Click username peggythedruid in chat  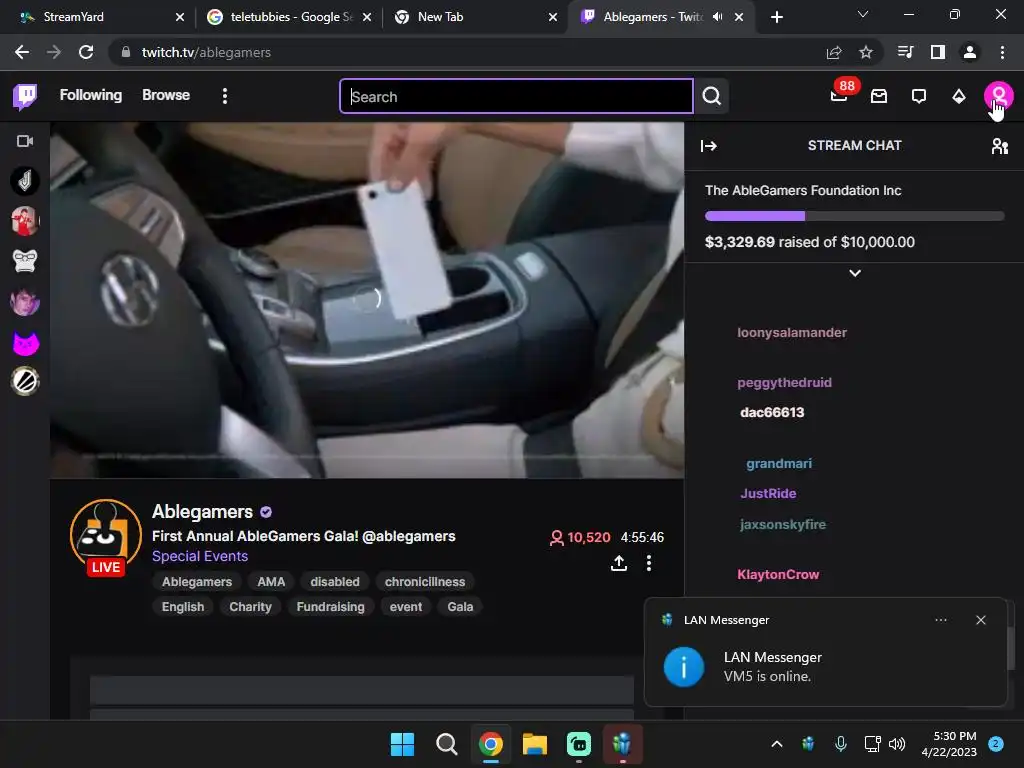click(x=784, y=383)
